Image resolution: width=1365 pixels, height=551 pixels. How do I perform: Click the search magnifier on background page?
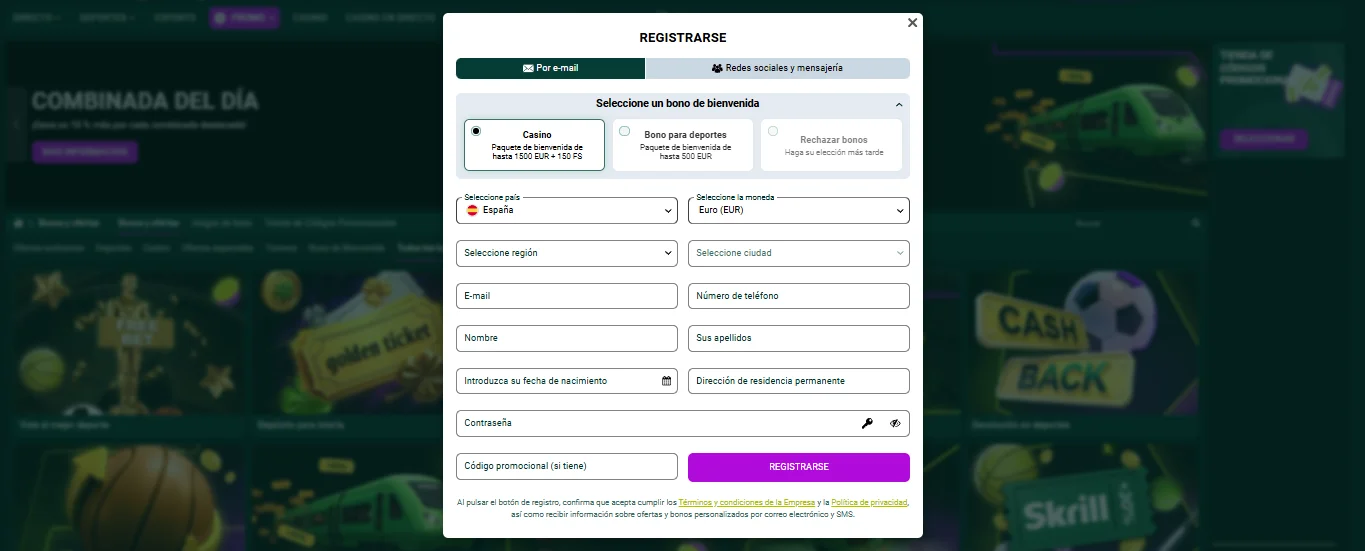pos(1196,223)
